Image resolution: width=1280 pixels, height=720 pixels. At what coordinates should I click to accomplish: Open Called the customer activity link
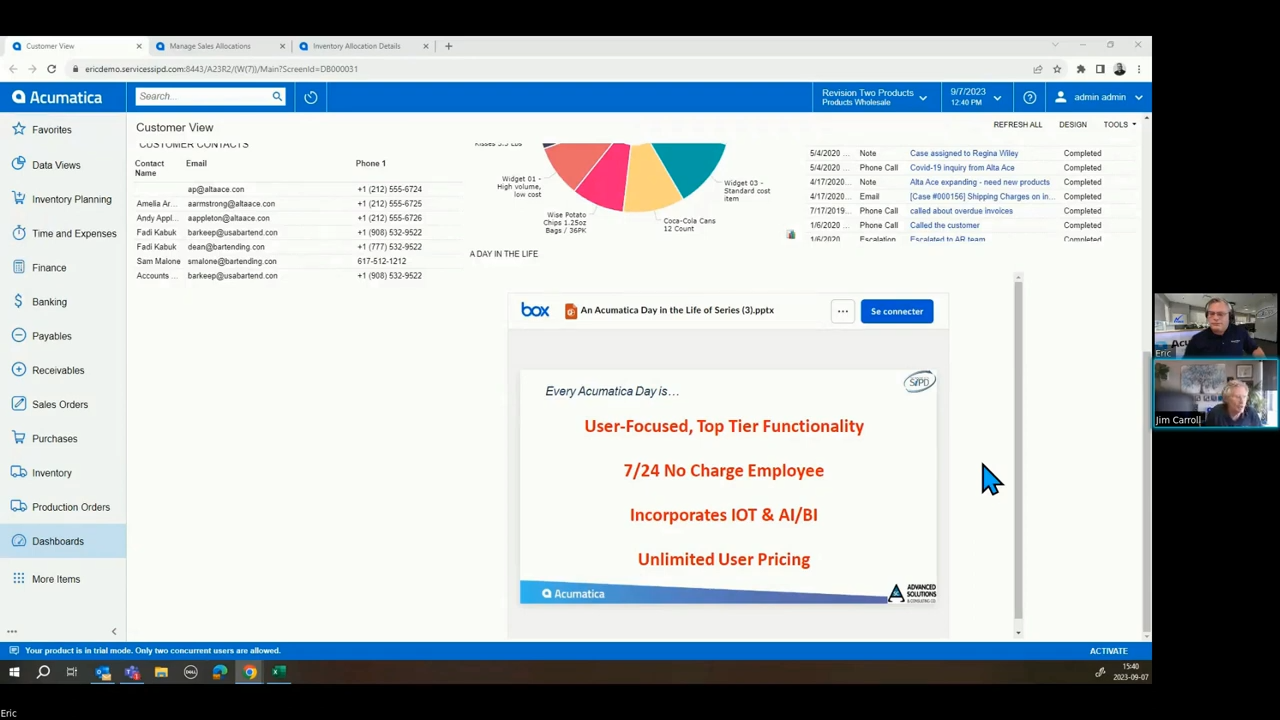(x=945, y=225)
